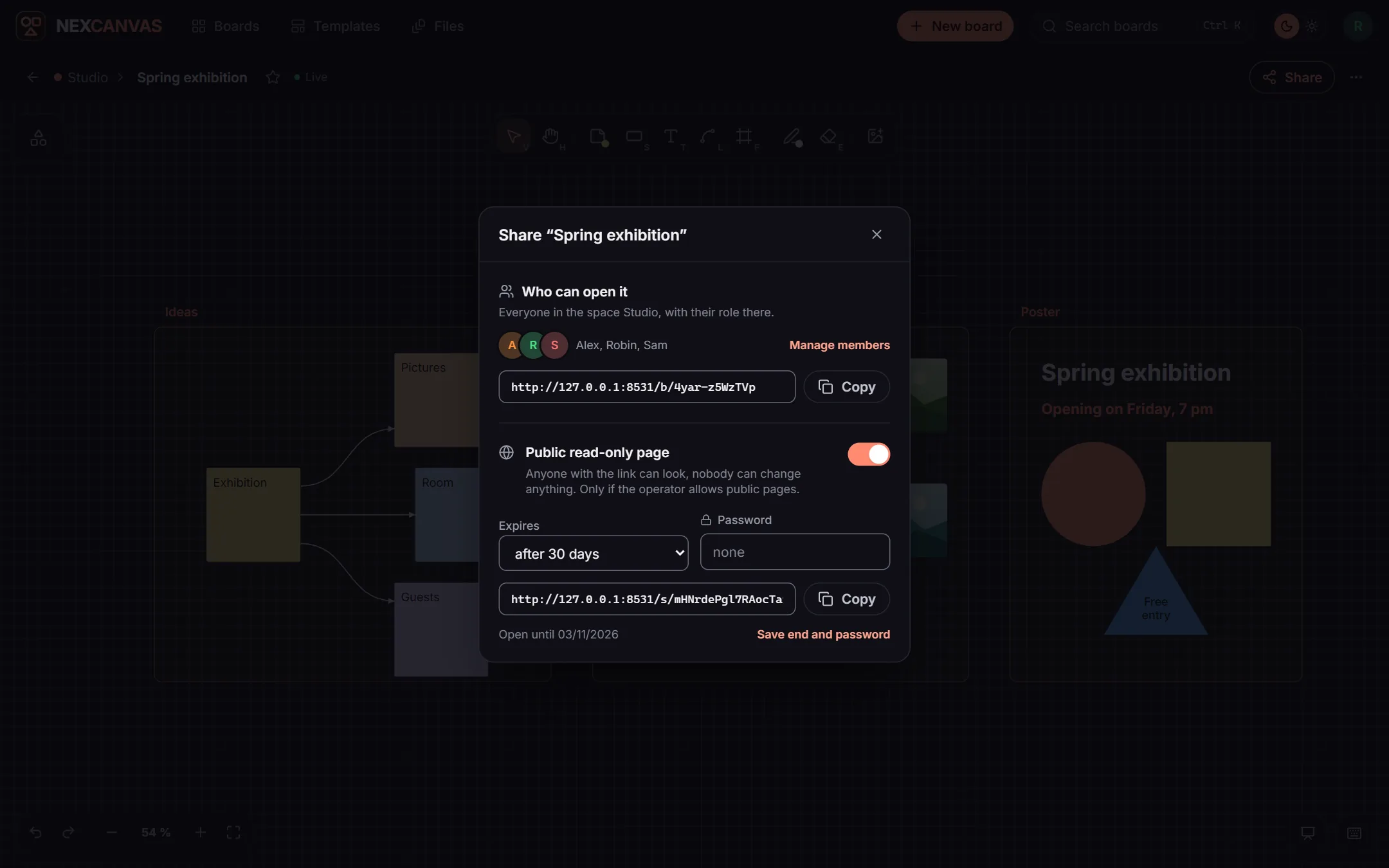Open the Share button in header
The width and height of the screenshot is (1389, 868).
[x=1291, y=77]
